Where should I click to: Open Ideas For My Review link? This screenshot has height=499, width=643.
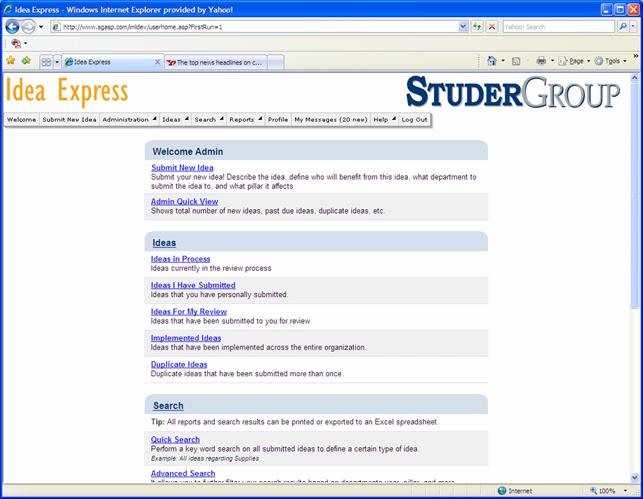pos(189,312)
